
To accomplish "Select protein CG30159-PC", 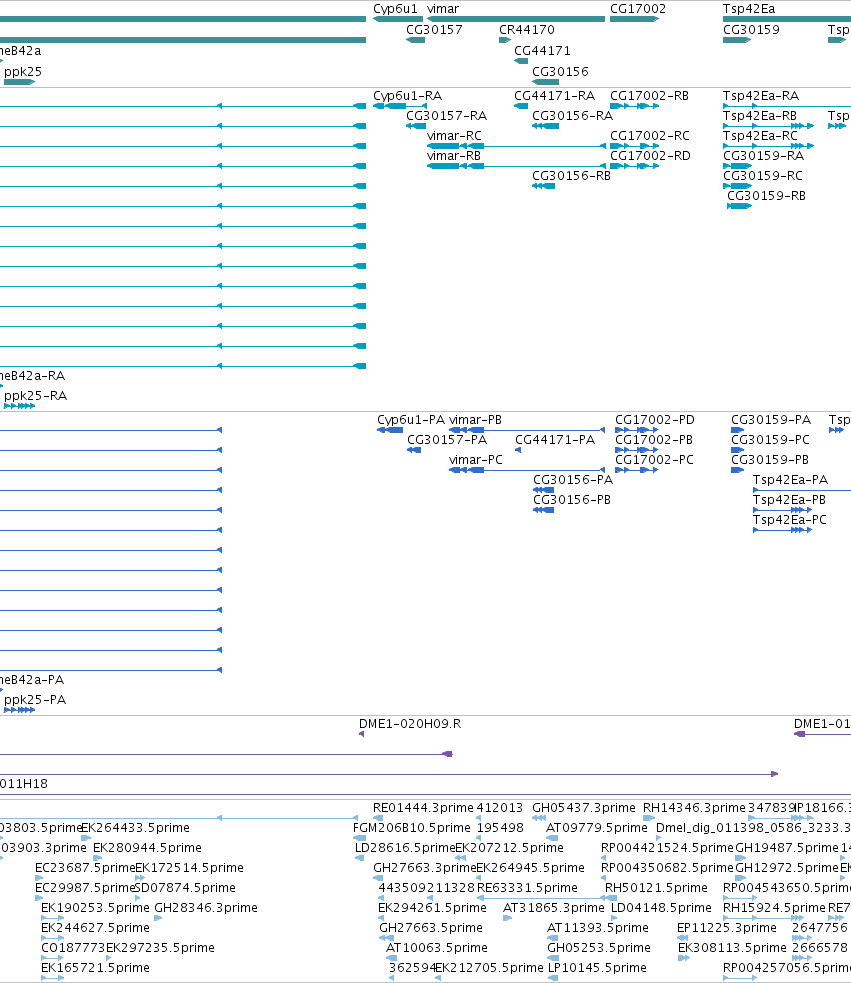I will coord(770,440).
